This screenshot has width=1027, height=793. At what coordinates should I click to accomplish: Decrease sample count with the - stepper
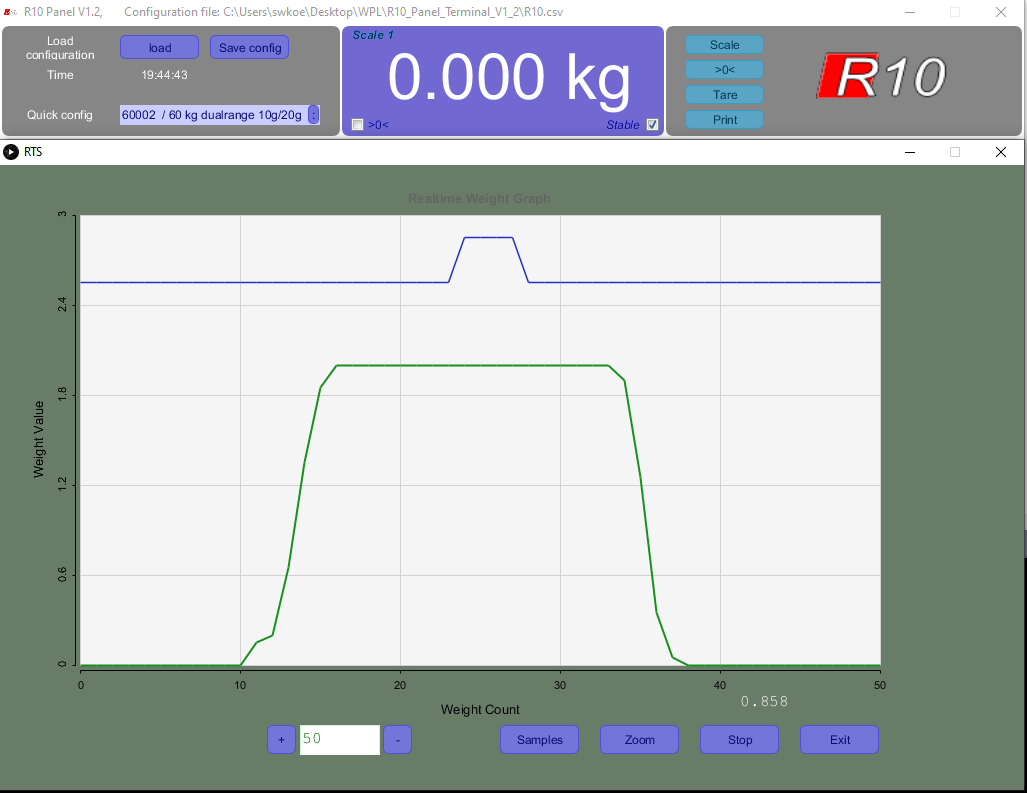397,739
